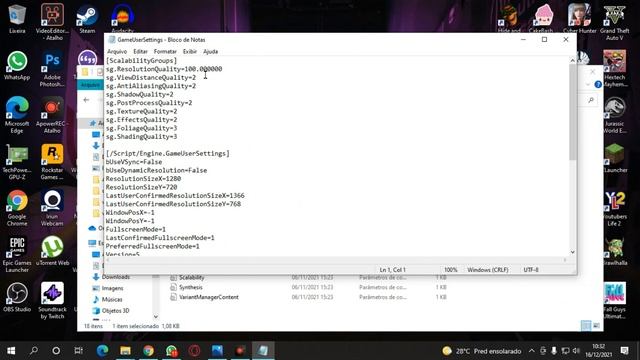This screenshot has width=640, height=360.
Task: Open Task View in the taskbar
Action: coord(78,351)
